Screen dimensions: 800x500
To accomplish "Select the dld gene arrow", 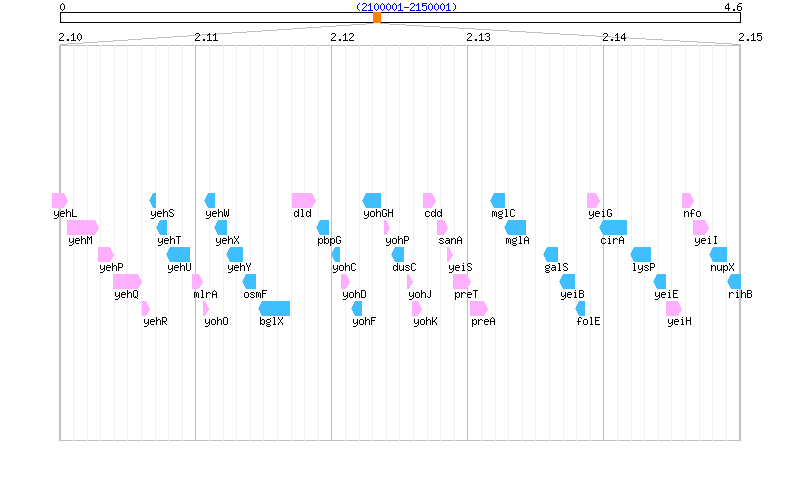I will (303, 200).
